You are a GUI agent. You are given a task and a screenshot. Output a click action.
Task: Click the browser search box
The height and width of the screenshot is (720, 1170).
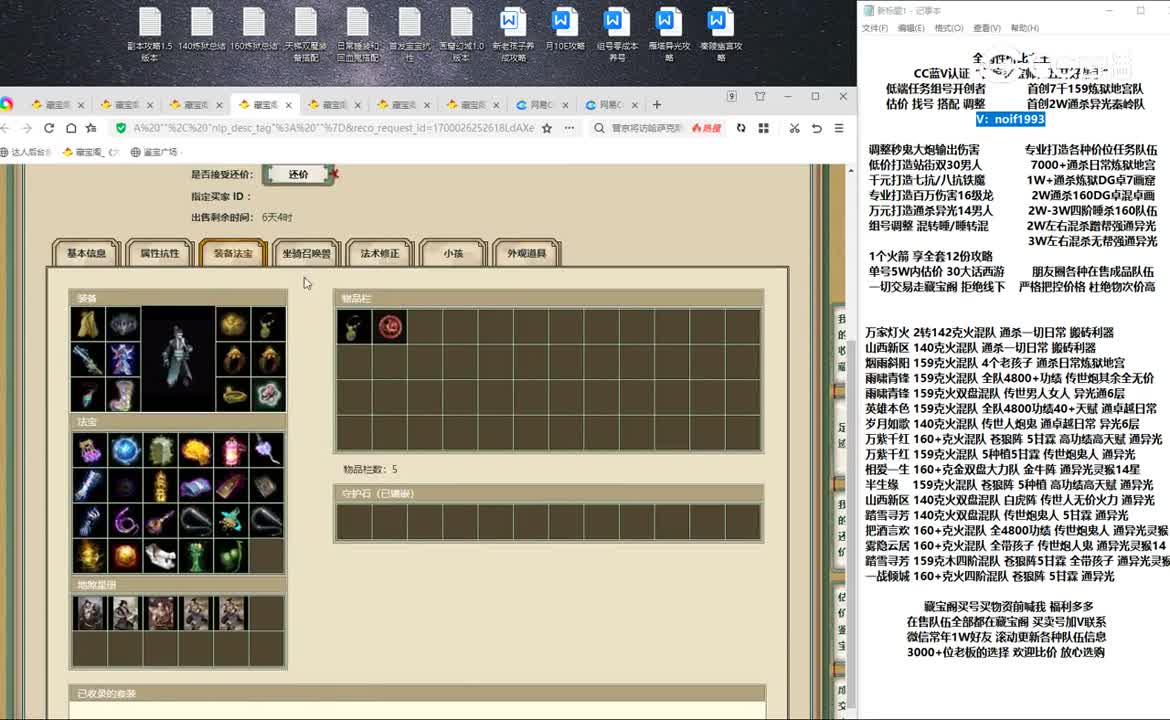tap(647, 128)
